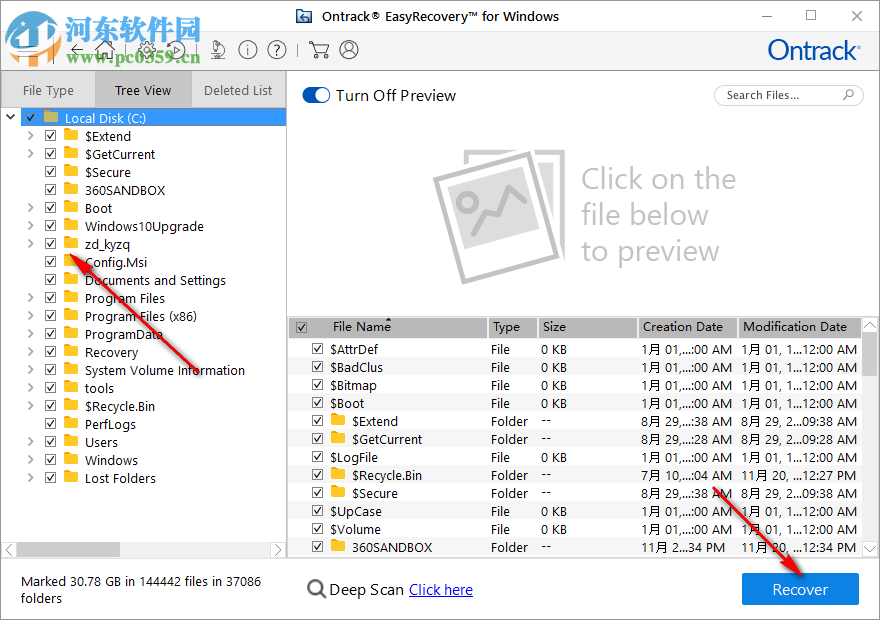This screenshot has height=620, width=880.
Task: Click the Deep Scan 'Click here' link
Action: tap(441, 590)
